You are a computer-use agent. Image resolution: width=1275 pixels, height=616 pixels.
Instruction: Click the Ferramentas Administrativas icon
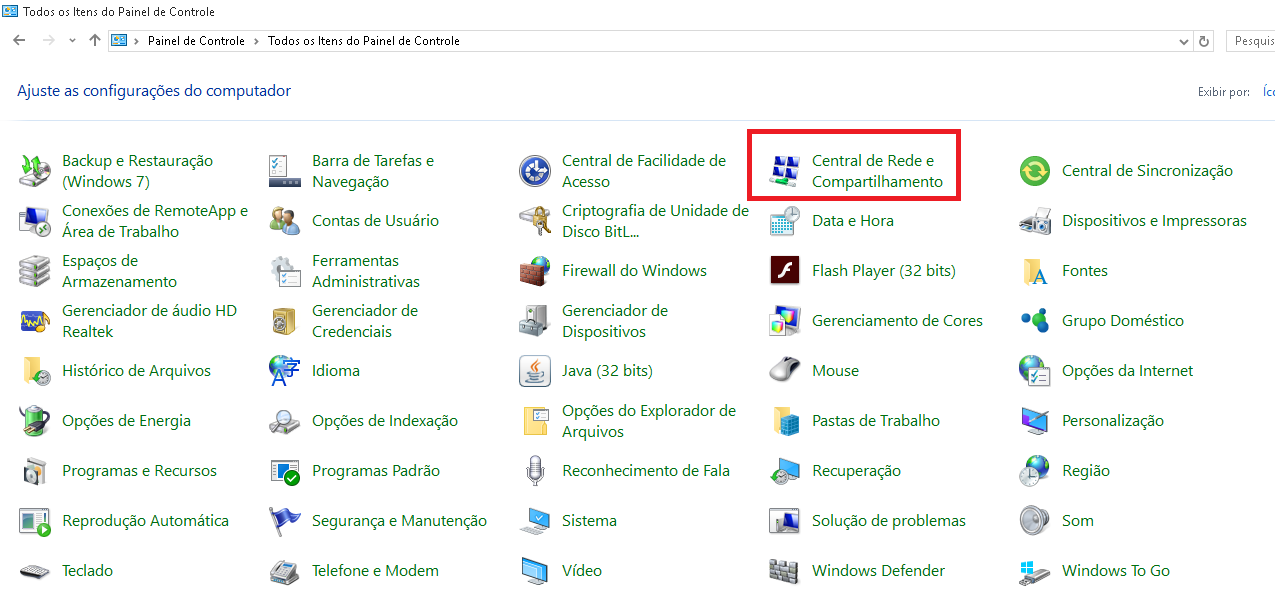(x=285, y=271)
